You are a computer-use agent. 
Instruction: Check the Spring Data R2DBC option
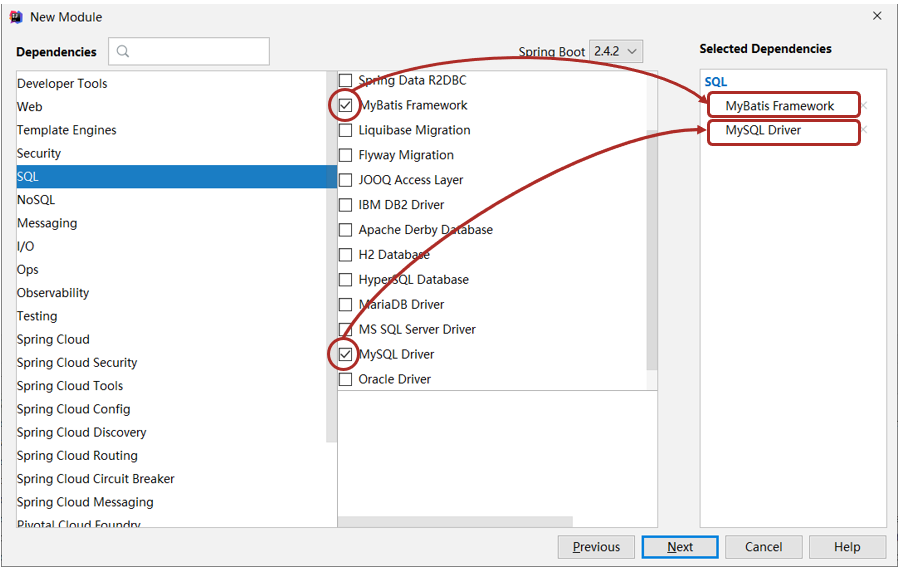point(345,80)
